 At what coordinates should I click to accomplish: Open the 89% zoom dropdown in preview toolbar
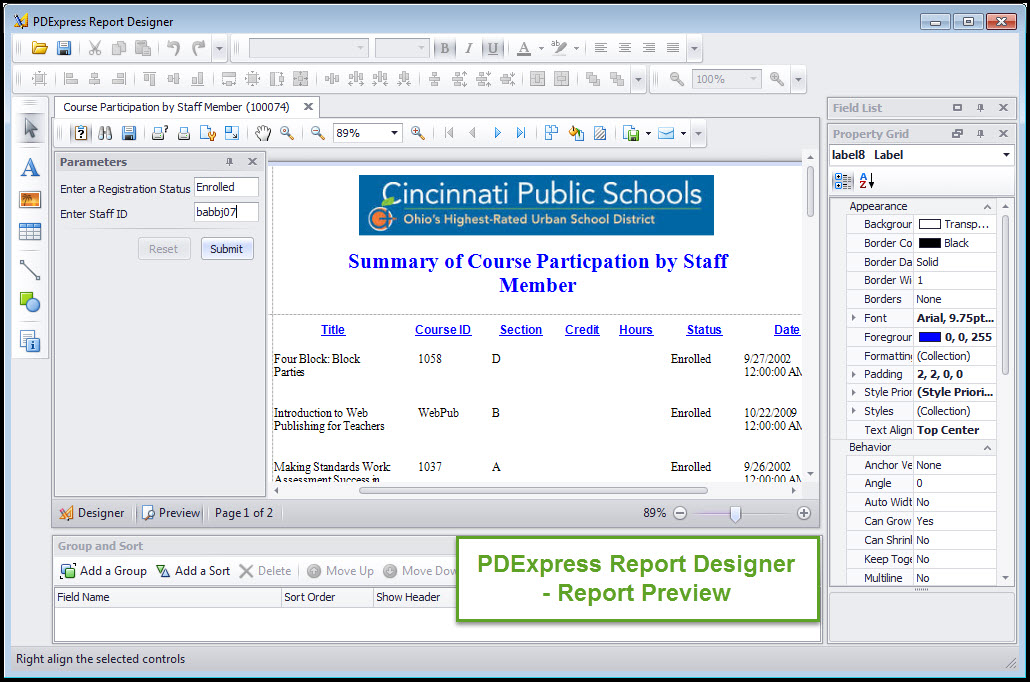click(394, 133)
